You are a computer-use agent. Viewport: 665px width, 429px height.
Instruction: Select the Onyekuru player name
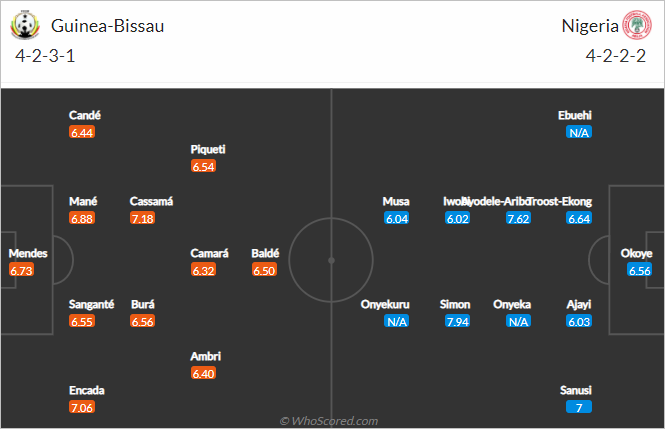tap(385, 304)
